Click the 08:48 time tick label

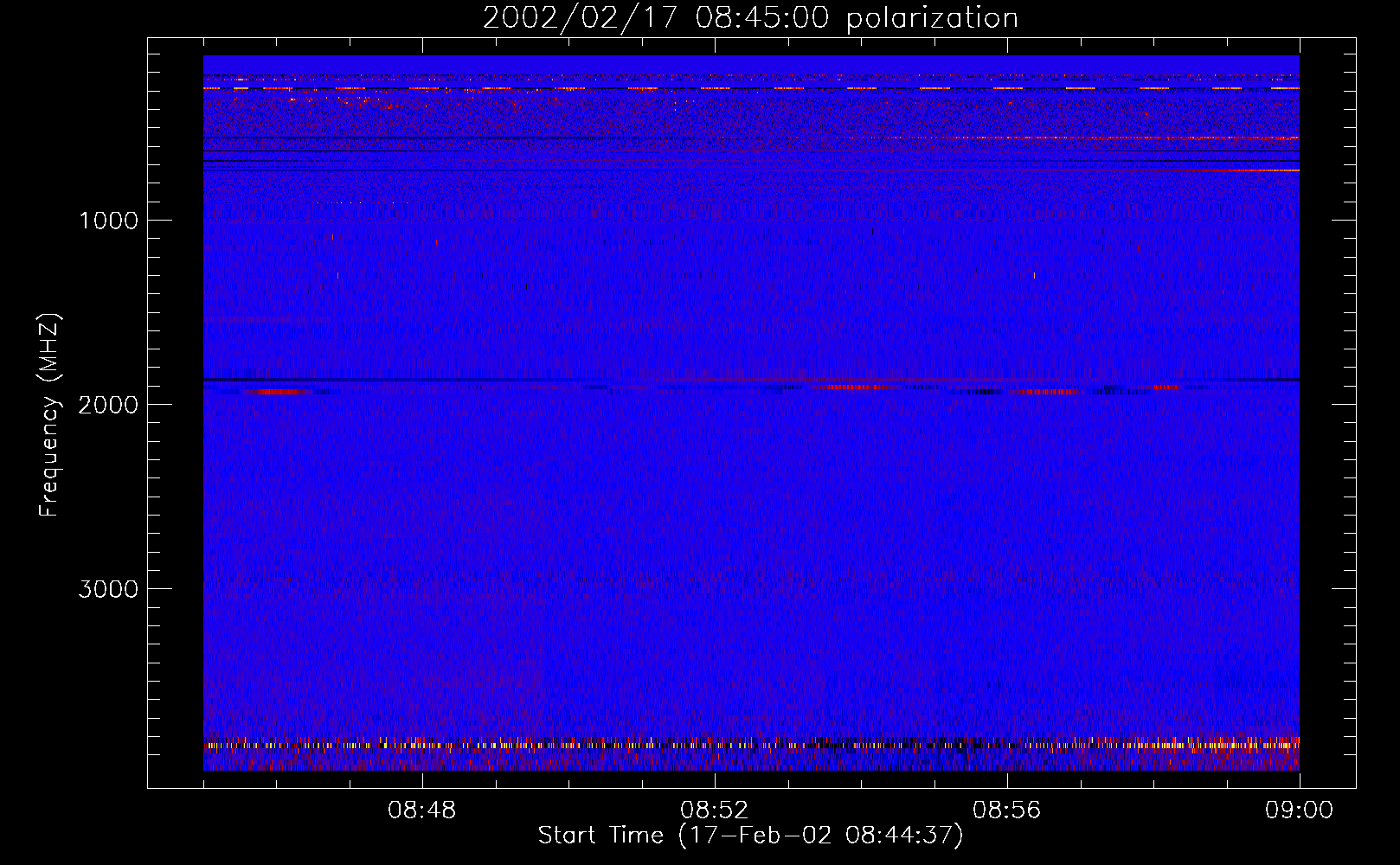[421, 811]
